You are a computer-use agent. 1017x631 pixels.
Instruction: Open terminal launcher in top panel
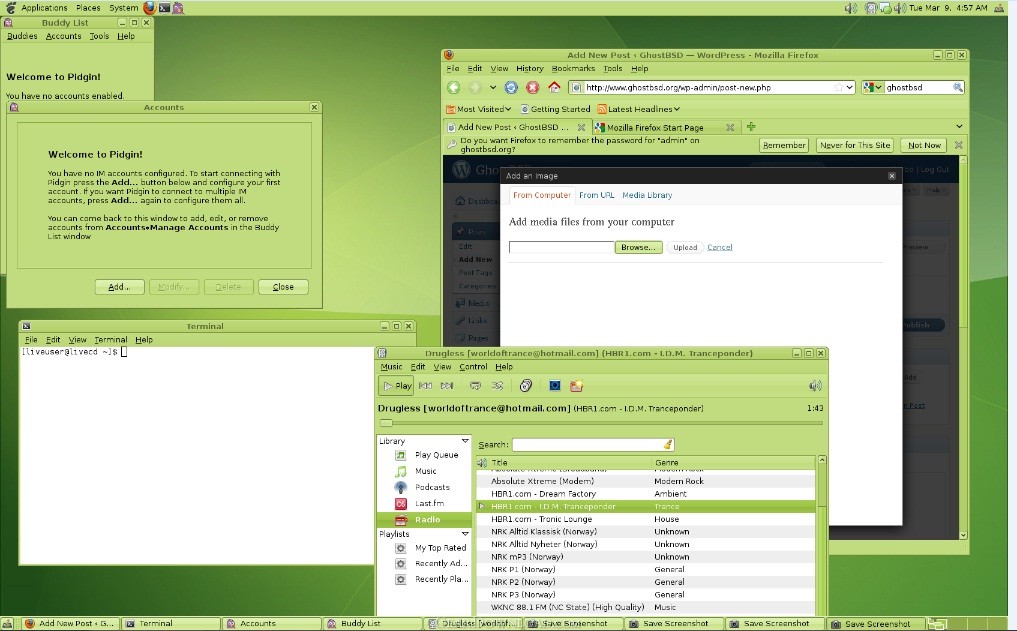pos(164,8)
